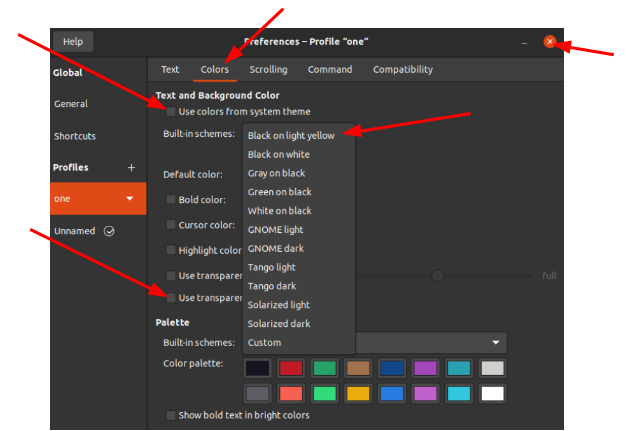Expand the Palette built-in schemes dropdown
The image size is (626, 431).
494,343
